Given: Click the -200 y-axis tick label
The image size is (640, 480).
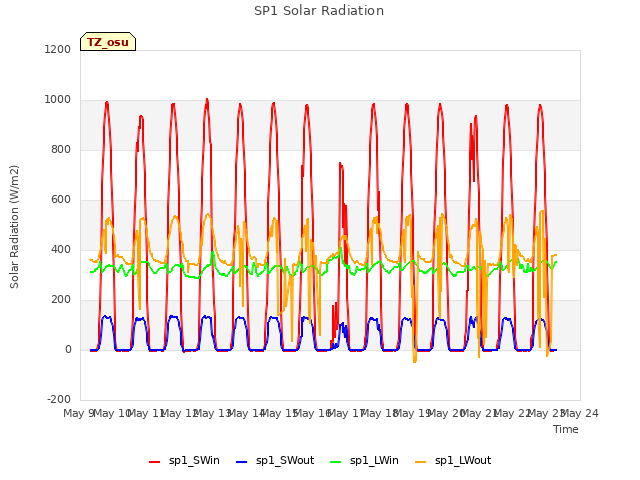Looking at the screenshot, I should (59, 400).
